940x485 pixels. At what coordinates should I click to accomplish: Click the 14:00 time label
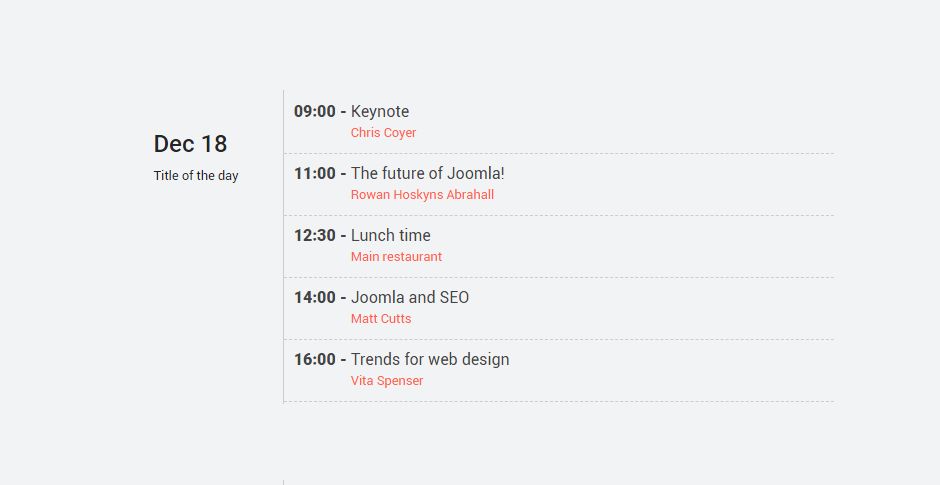315,297
